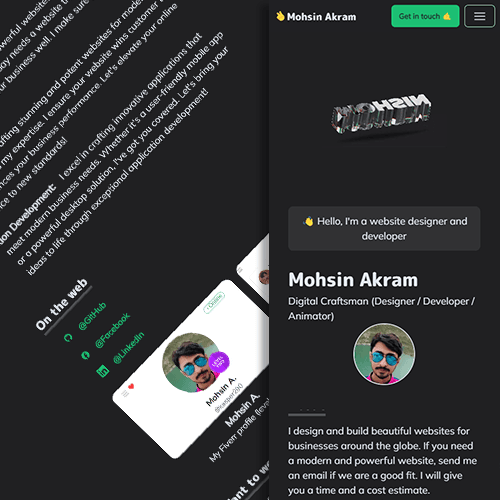Open the @Facebook profile link
The width and height of the screenshot is (500, 500).
112,330
